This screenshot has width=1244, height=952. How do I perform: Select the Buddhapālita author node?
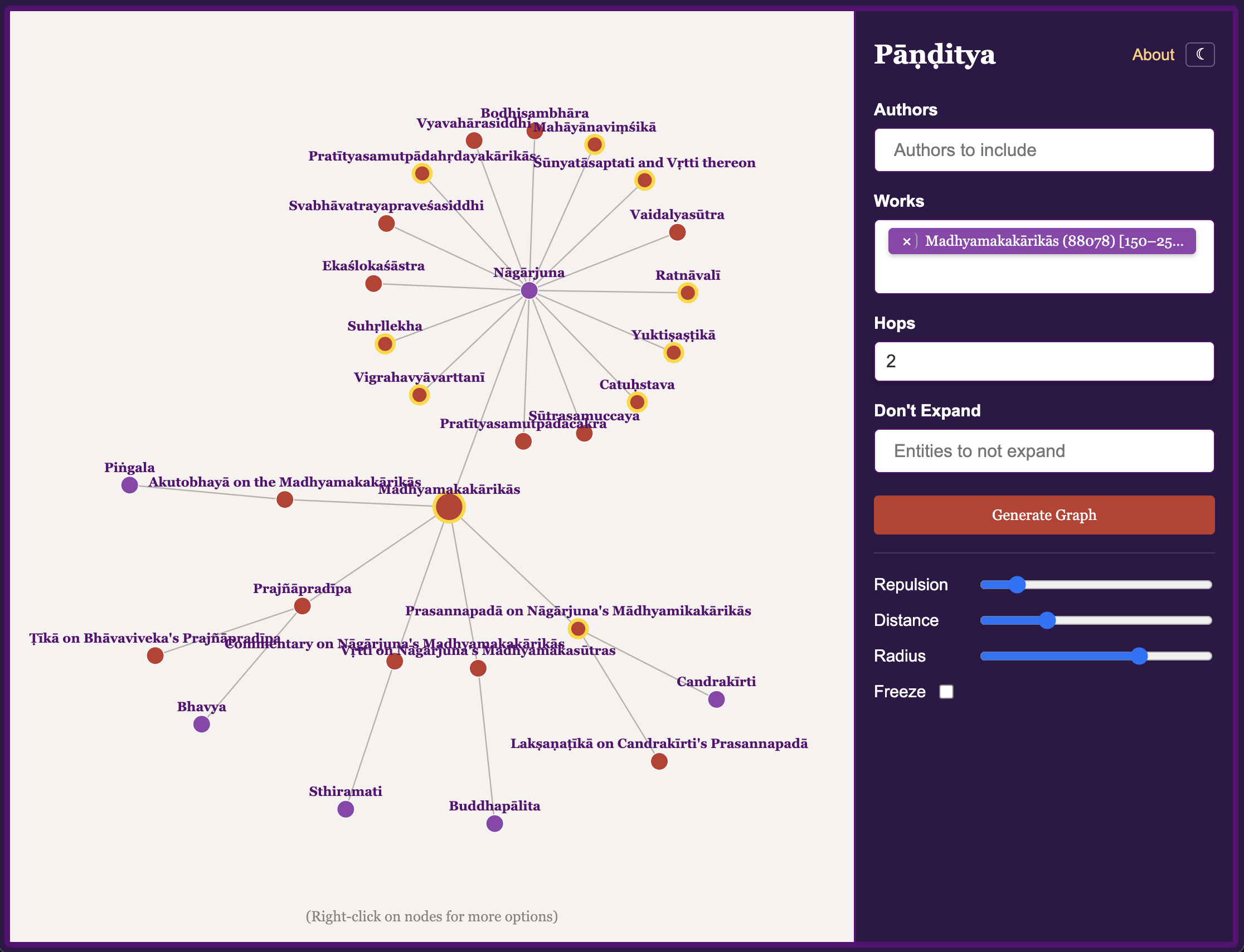494,823
